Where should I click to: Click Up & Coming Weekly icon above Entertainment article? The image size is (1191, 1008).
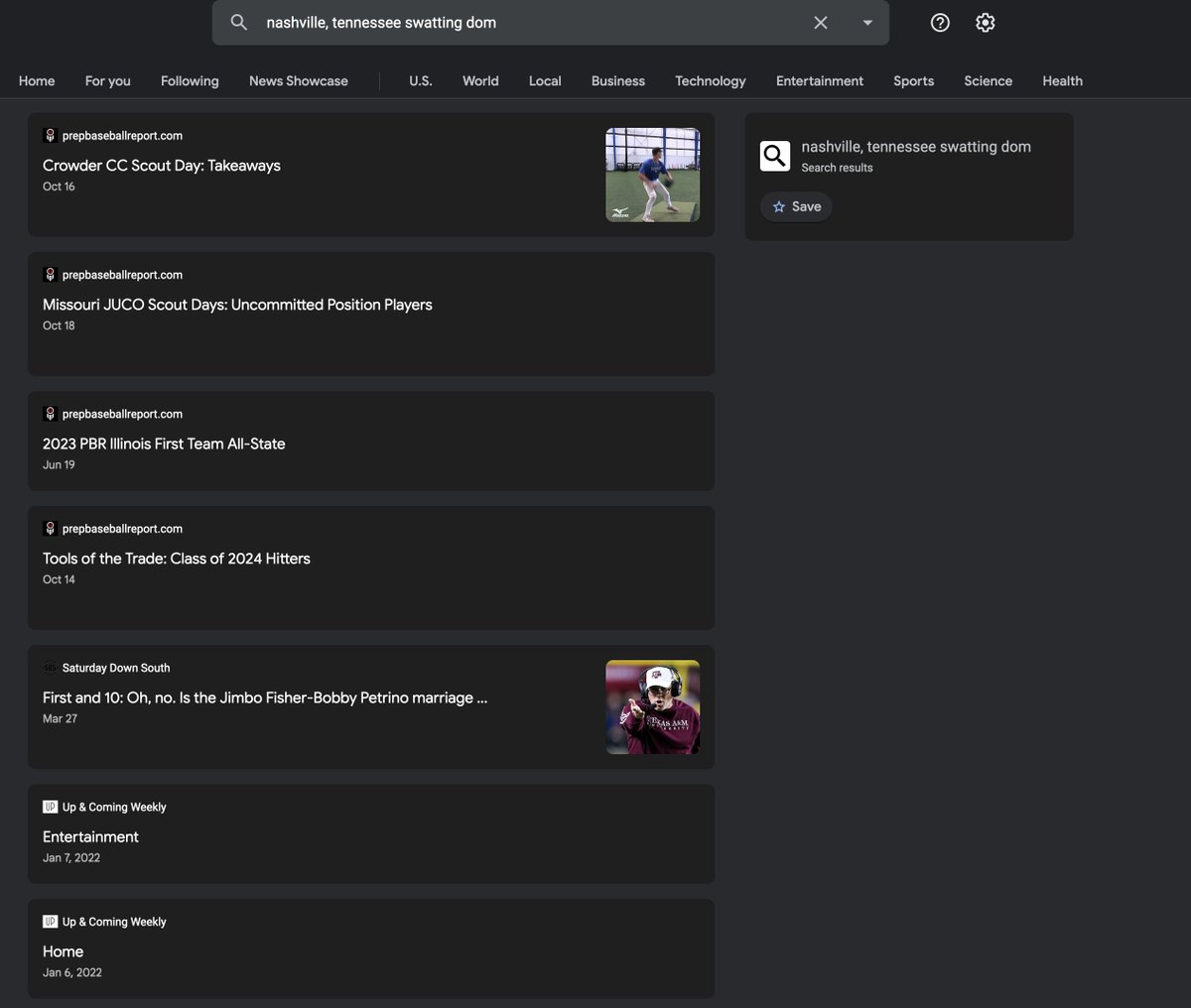point(50,807)
